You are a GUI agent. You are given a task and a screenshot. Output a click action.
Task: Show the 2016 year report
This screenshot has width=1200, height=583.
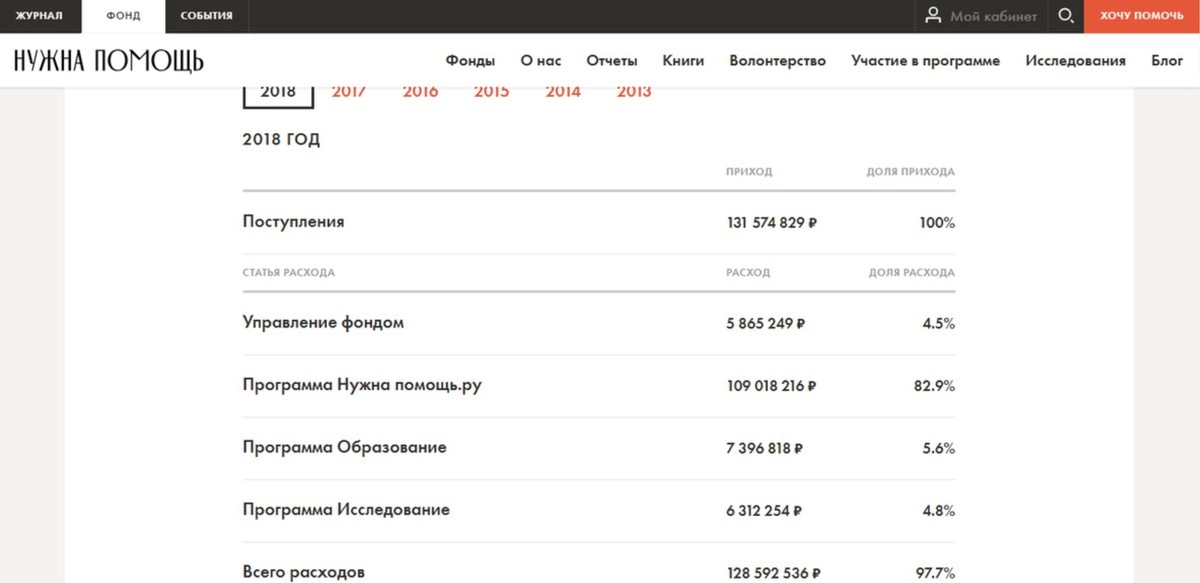click(420, 92)
